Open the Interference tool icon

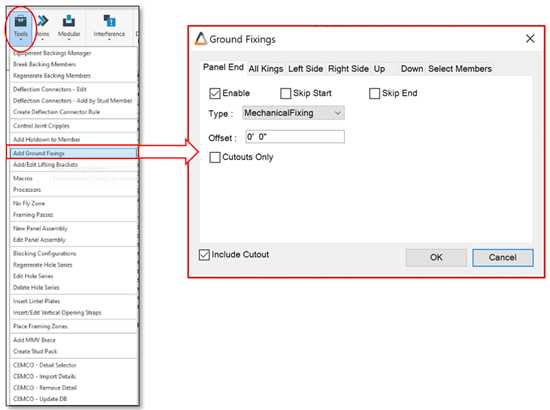coord(109,21)
